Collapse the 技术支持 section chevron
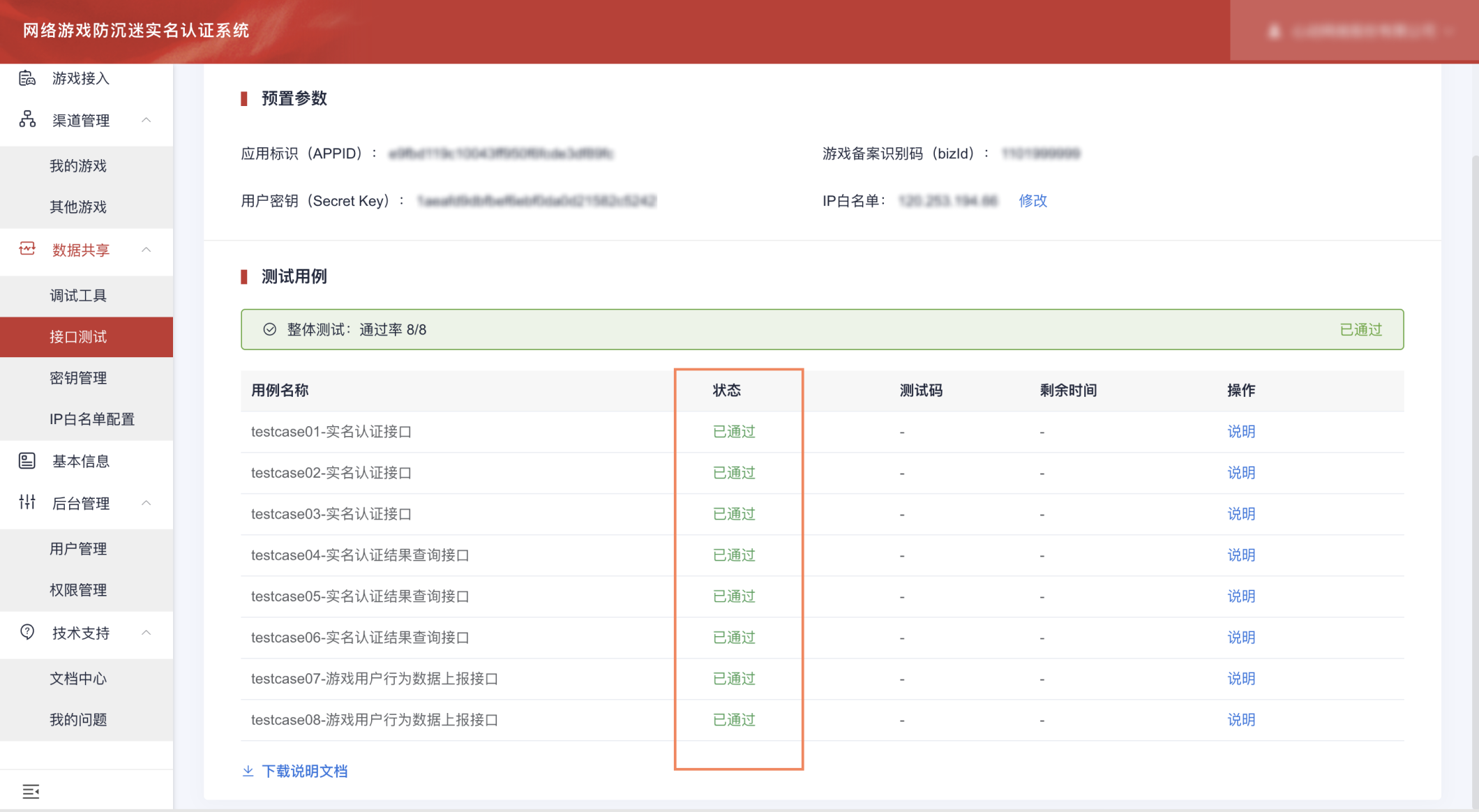Viewport: 1479px width, 812px height. pyautogui.click(x=147, y=633)
